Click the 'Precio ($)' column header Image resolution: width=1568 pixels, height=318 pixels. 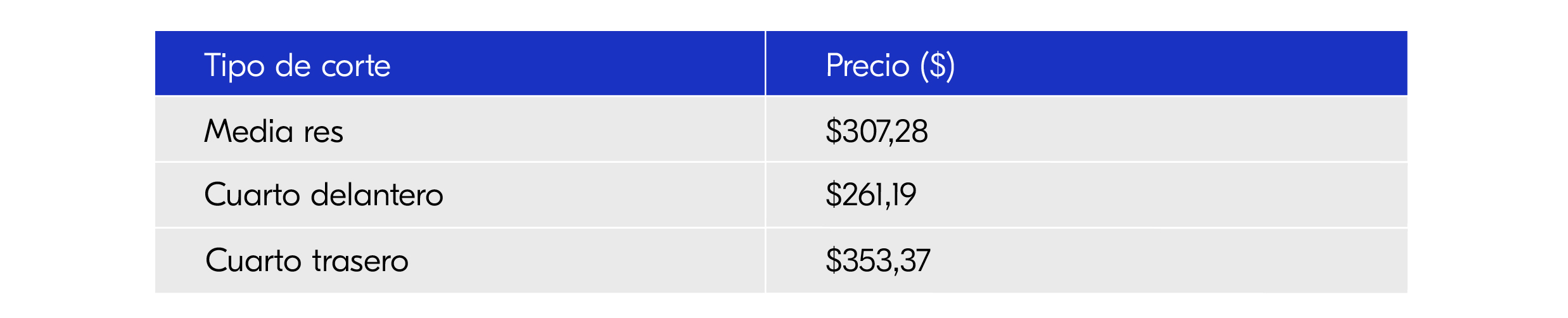coord(889,65)
